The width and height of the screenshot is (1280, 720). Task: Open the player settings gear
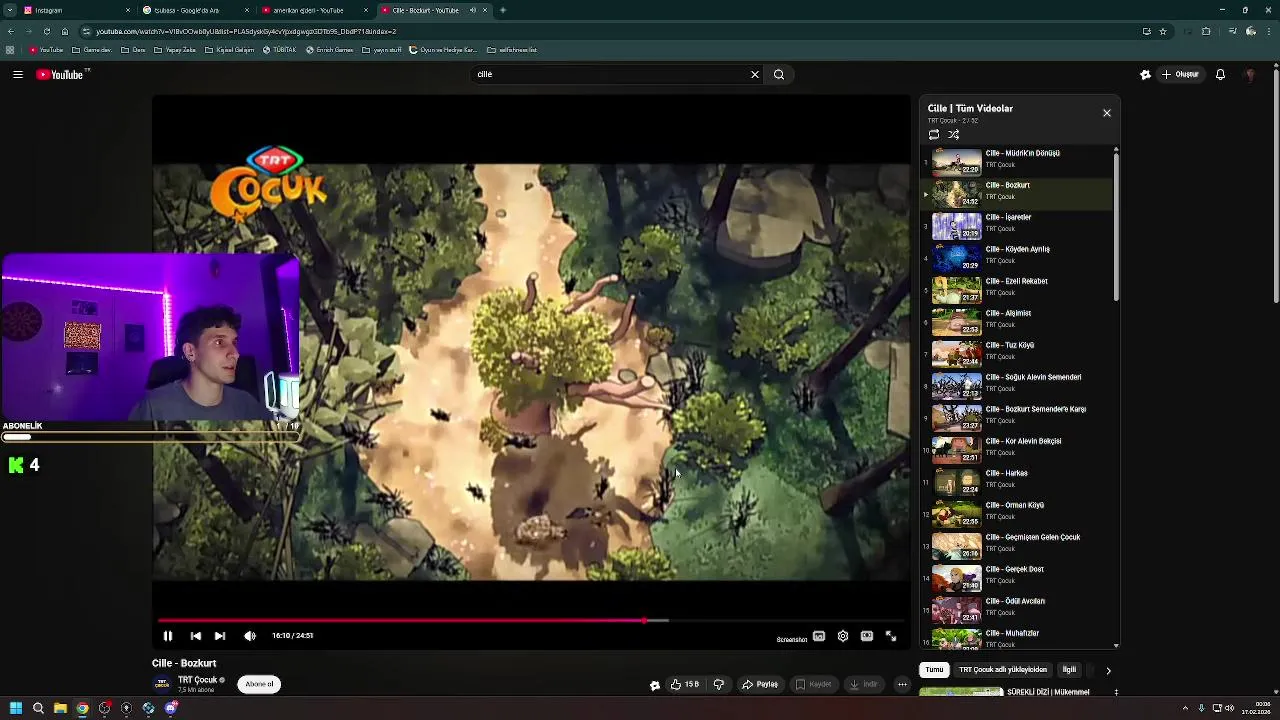pyautogui.click(x=843, y=636)
